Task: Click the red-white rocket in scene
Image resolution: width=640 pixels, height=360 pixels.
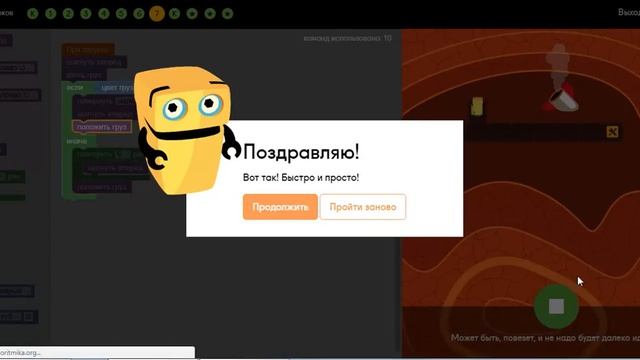Action: [561, 97]
